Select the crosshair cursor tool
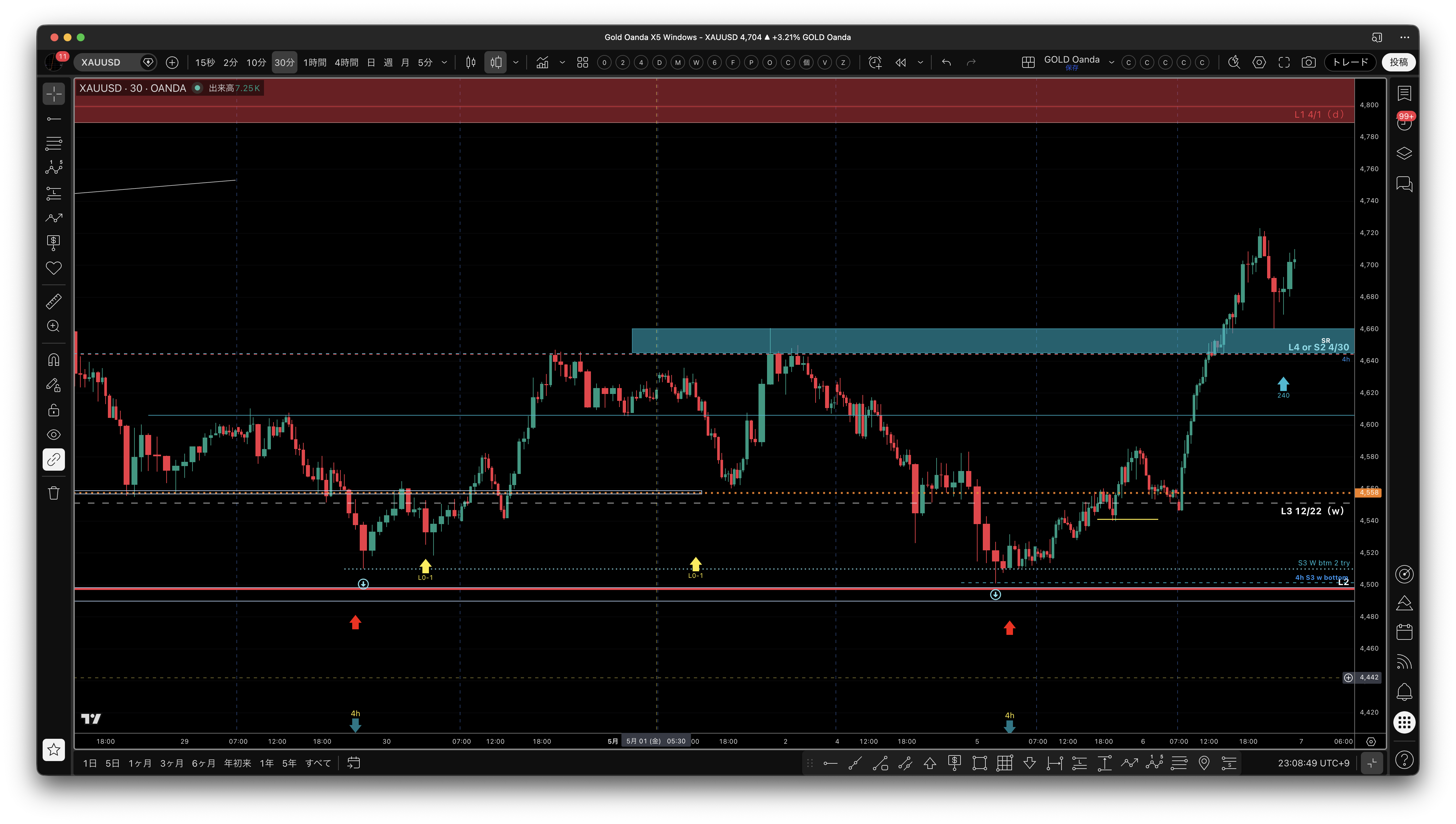The height and width of the screenshot is (824, 1456). [54, 94]
